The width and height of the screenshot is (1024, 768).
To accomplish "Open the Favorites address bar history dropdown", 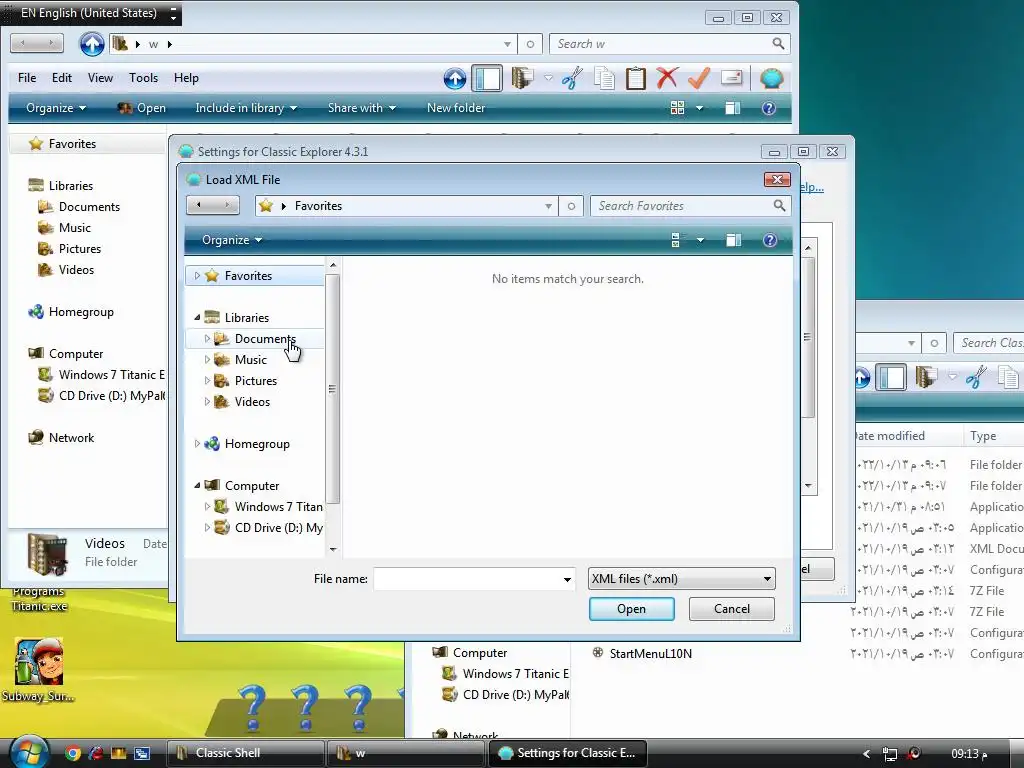I will pyautogui.click(x=548, y=206).
